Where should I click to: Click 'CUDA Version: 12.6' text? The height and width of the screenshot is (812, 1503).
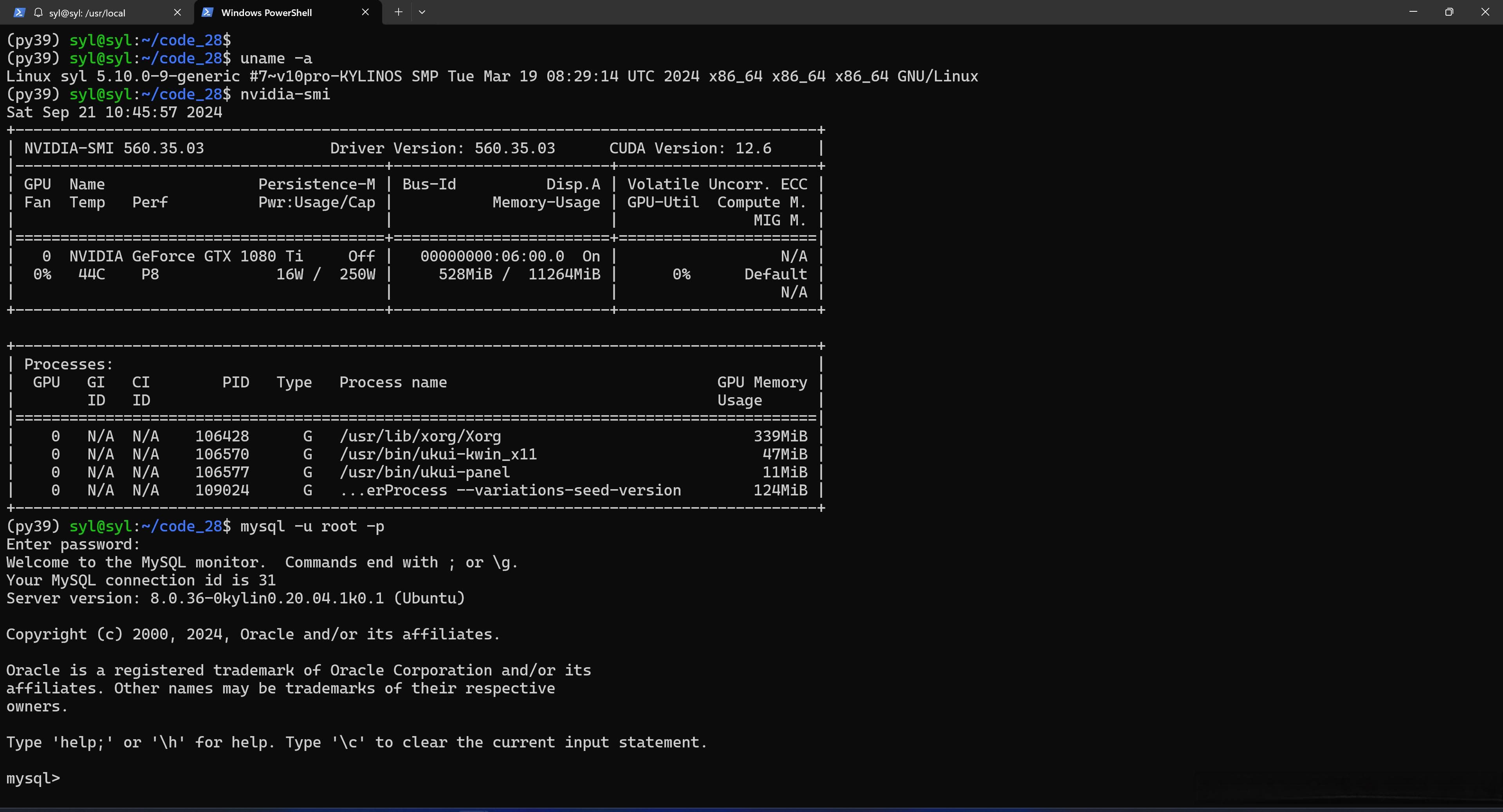pyautogui.click(x=690, y=148)
